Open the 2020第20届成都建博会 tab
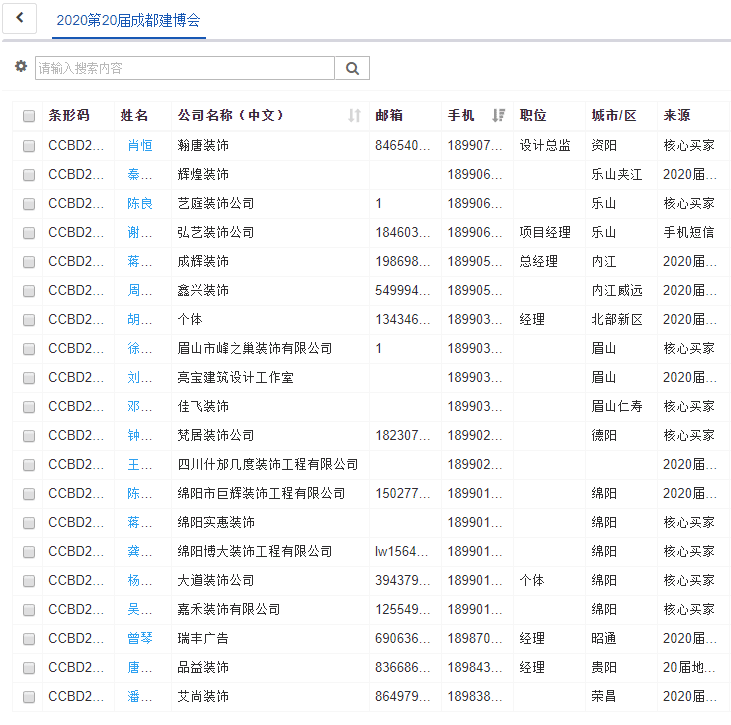This screenshot has width=731, height=725. [129, 21]
